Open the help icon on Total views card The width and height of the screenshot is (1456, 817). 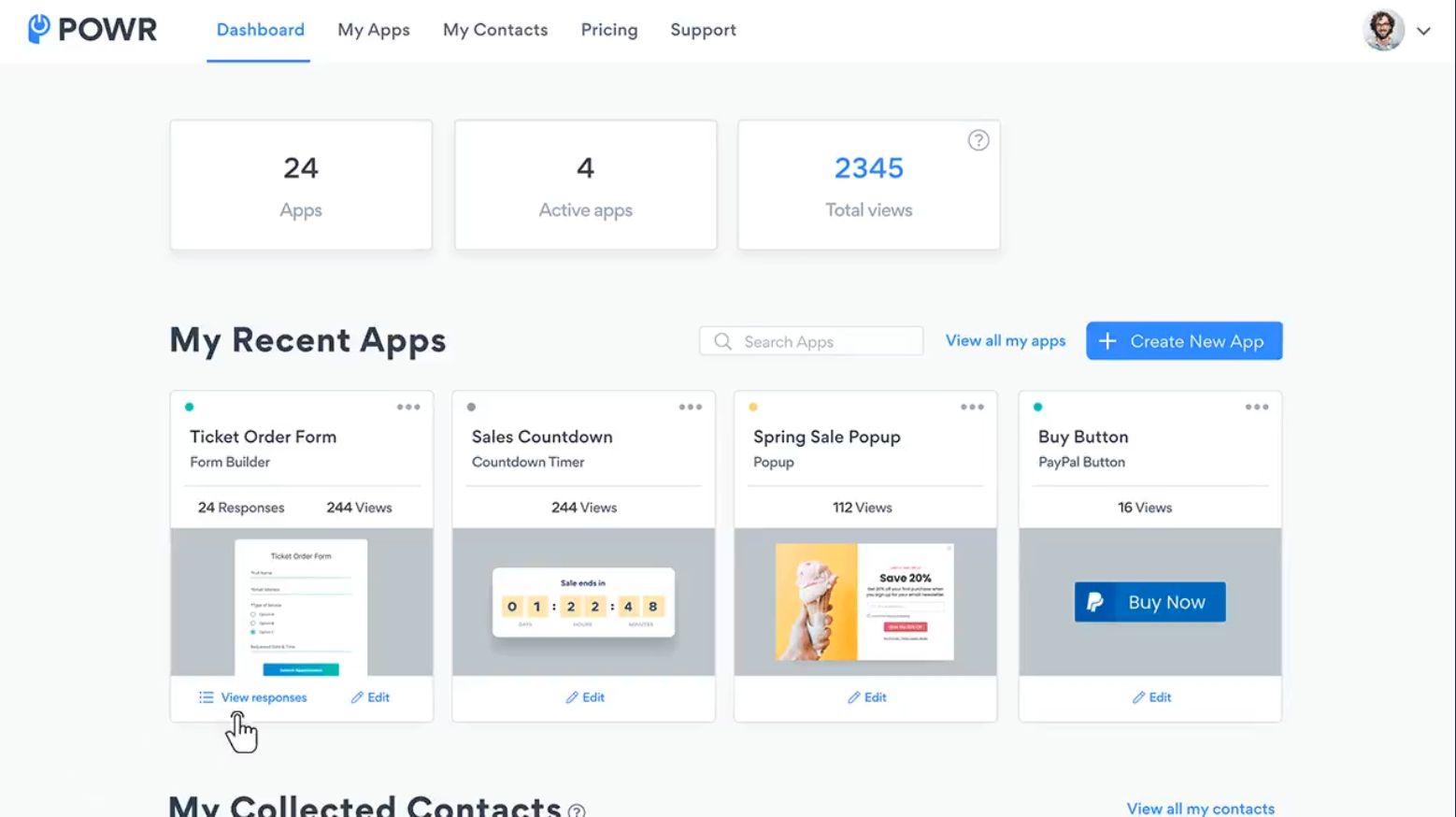point(978,140)
